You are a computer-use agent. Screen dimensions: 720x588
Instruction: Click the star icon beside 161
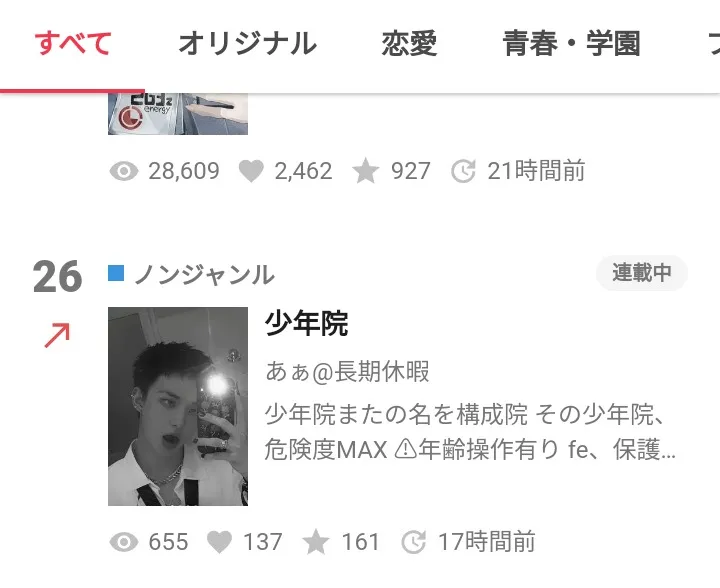(316, 542)
